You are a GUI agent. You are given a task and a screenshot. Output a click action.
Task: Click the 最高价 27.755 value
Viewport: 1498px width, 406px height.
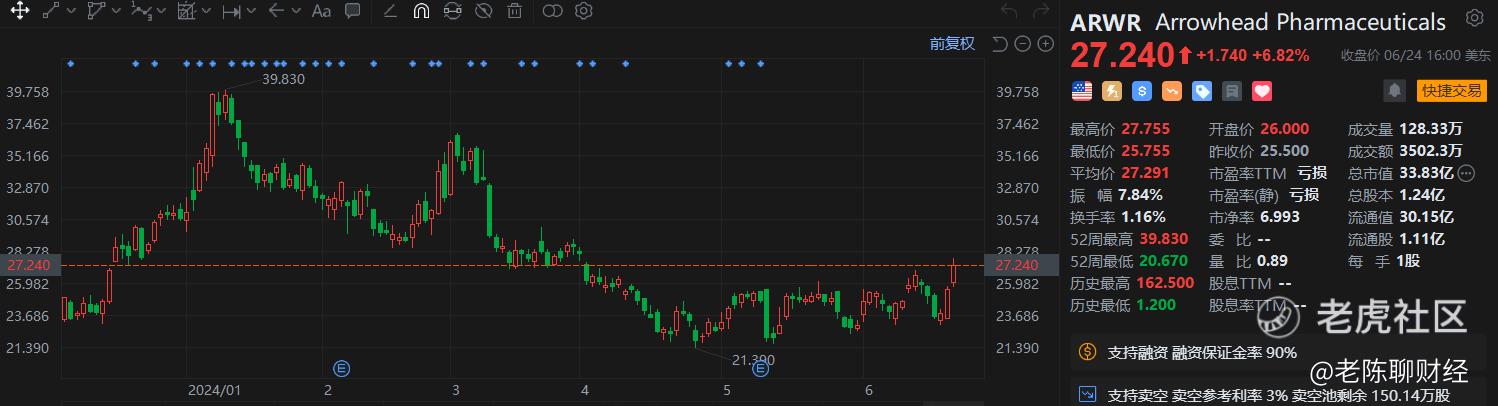coord(1145,129)
